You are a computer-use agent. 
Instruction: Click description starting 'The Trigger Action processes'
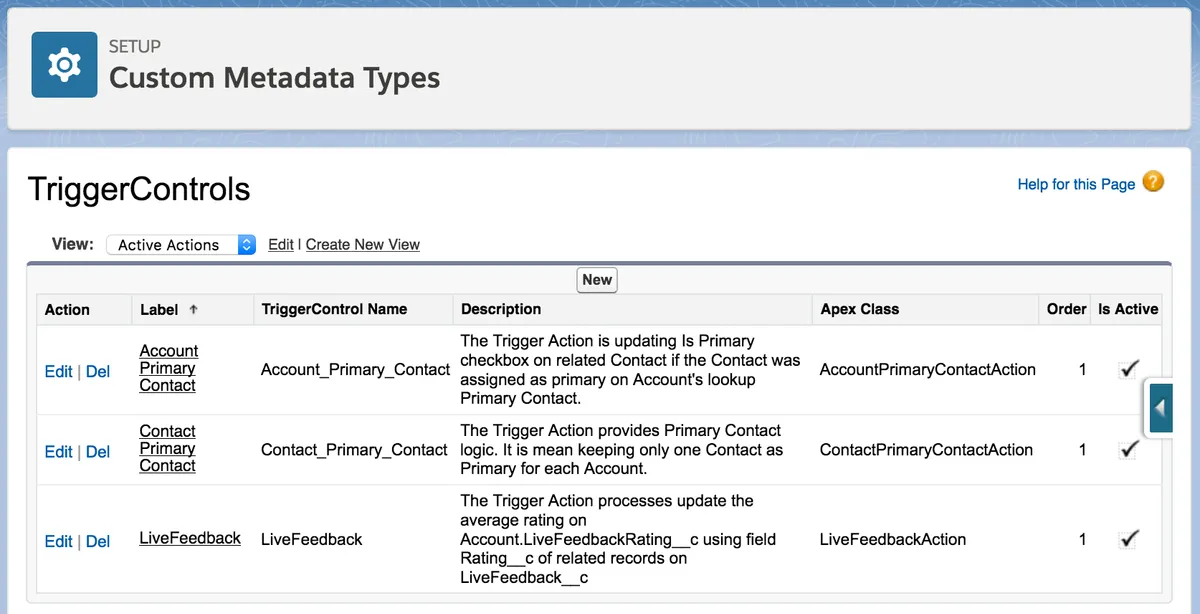pos(618,539)
